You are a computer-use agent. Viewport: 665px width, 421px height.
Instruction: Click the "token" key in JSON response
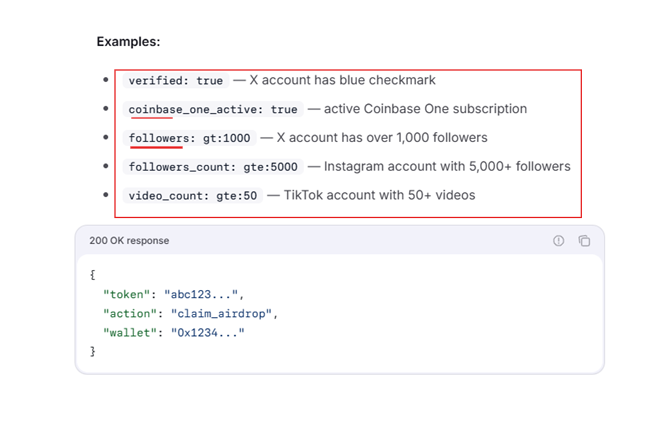point(126,294)
